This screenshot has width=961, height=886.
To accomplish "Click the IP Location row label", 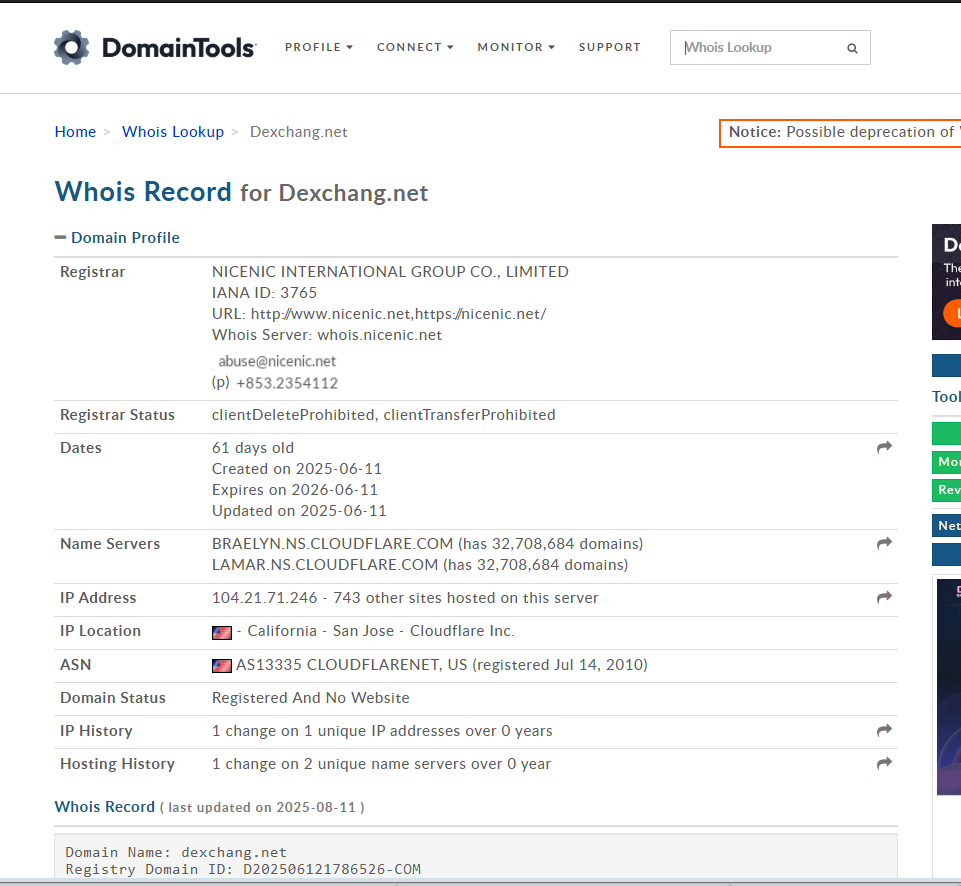I will click(x=101, y=630).
